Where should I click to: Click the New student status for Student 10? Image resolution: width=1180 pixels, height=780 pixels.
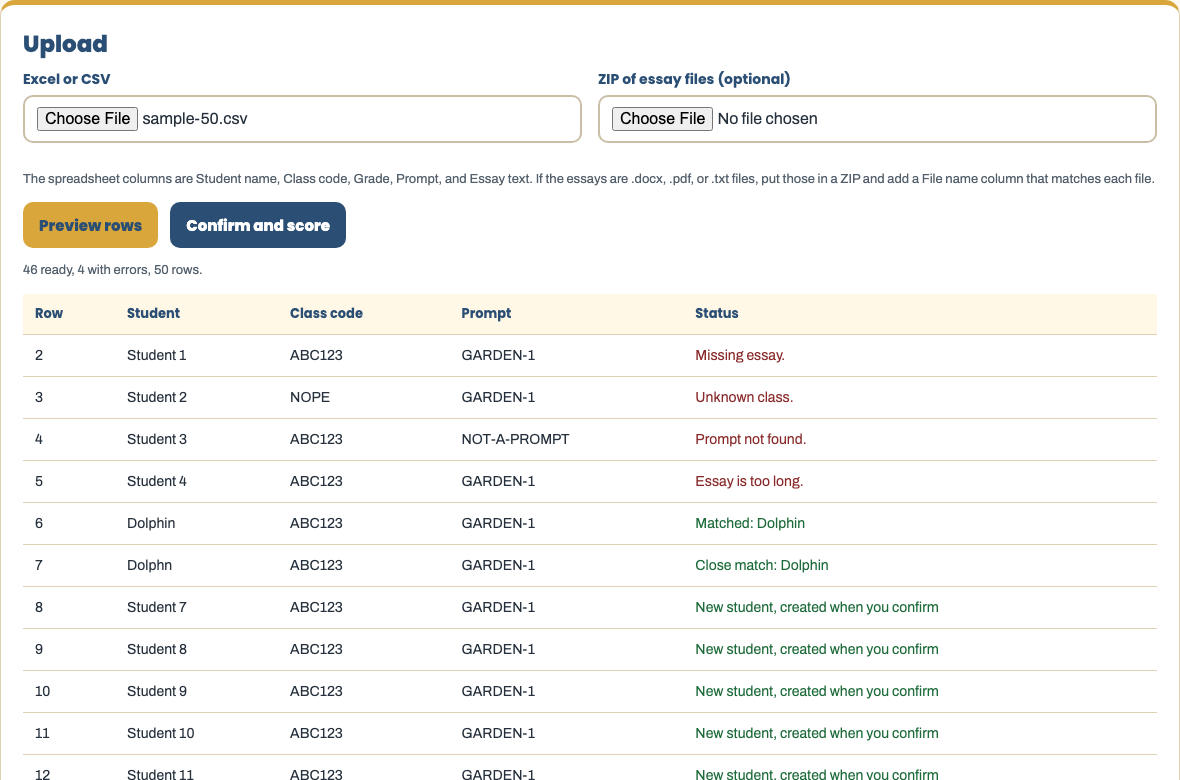817,734
